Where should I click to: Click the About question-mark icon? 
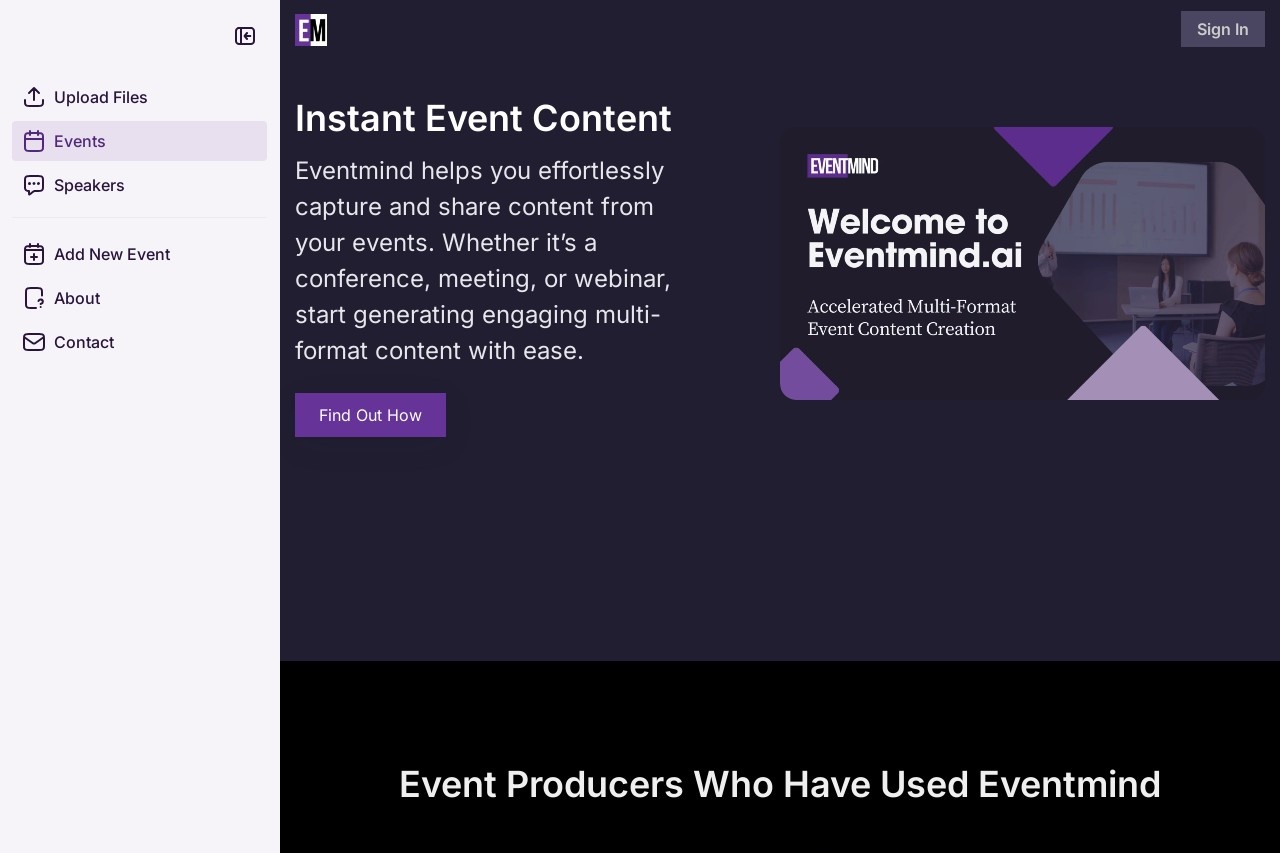tap(34, 298)
